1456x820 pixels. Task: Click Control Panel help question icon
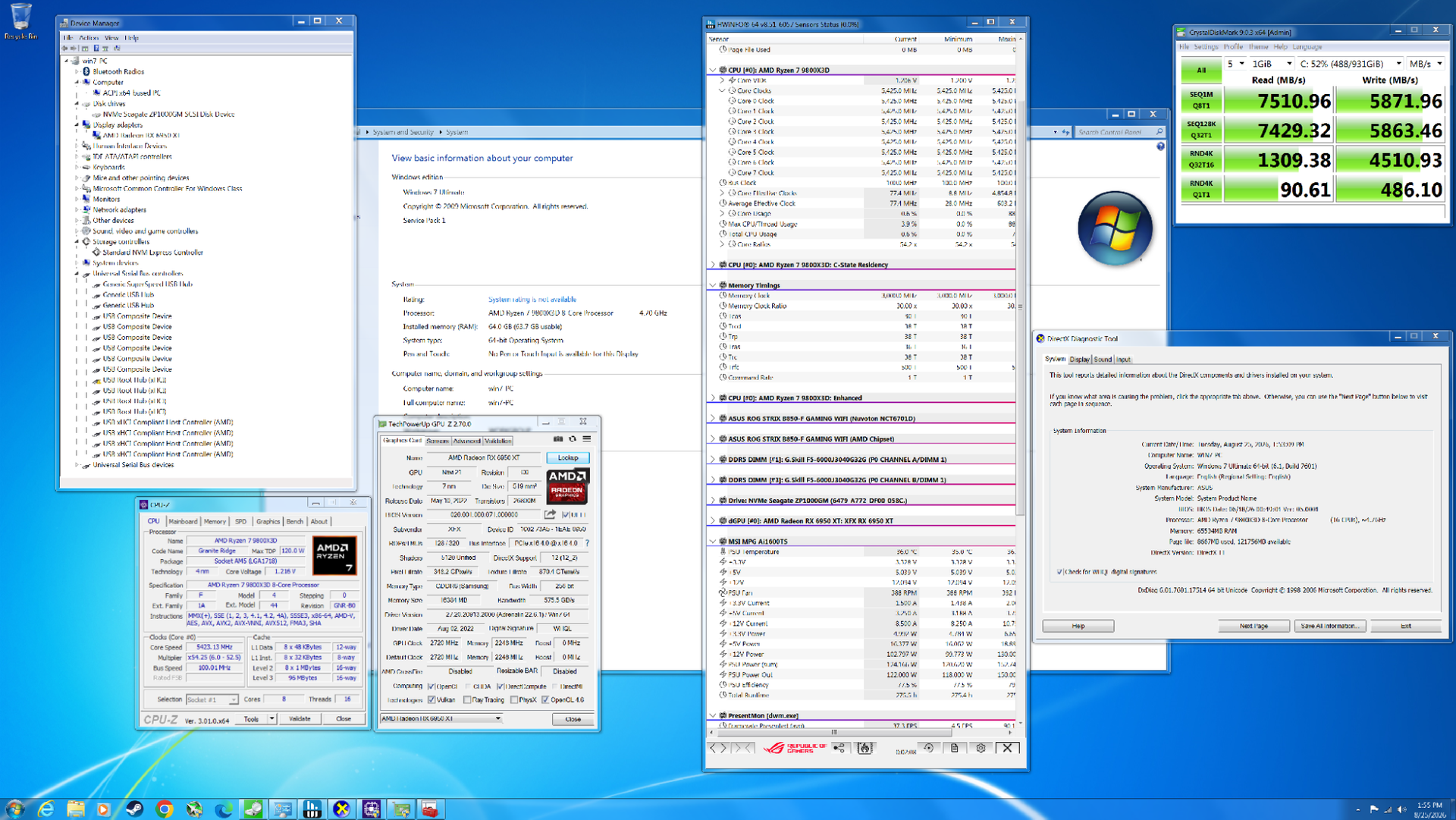[x=1160, y=146]
